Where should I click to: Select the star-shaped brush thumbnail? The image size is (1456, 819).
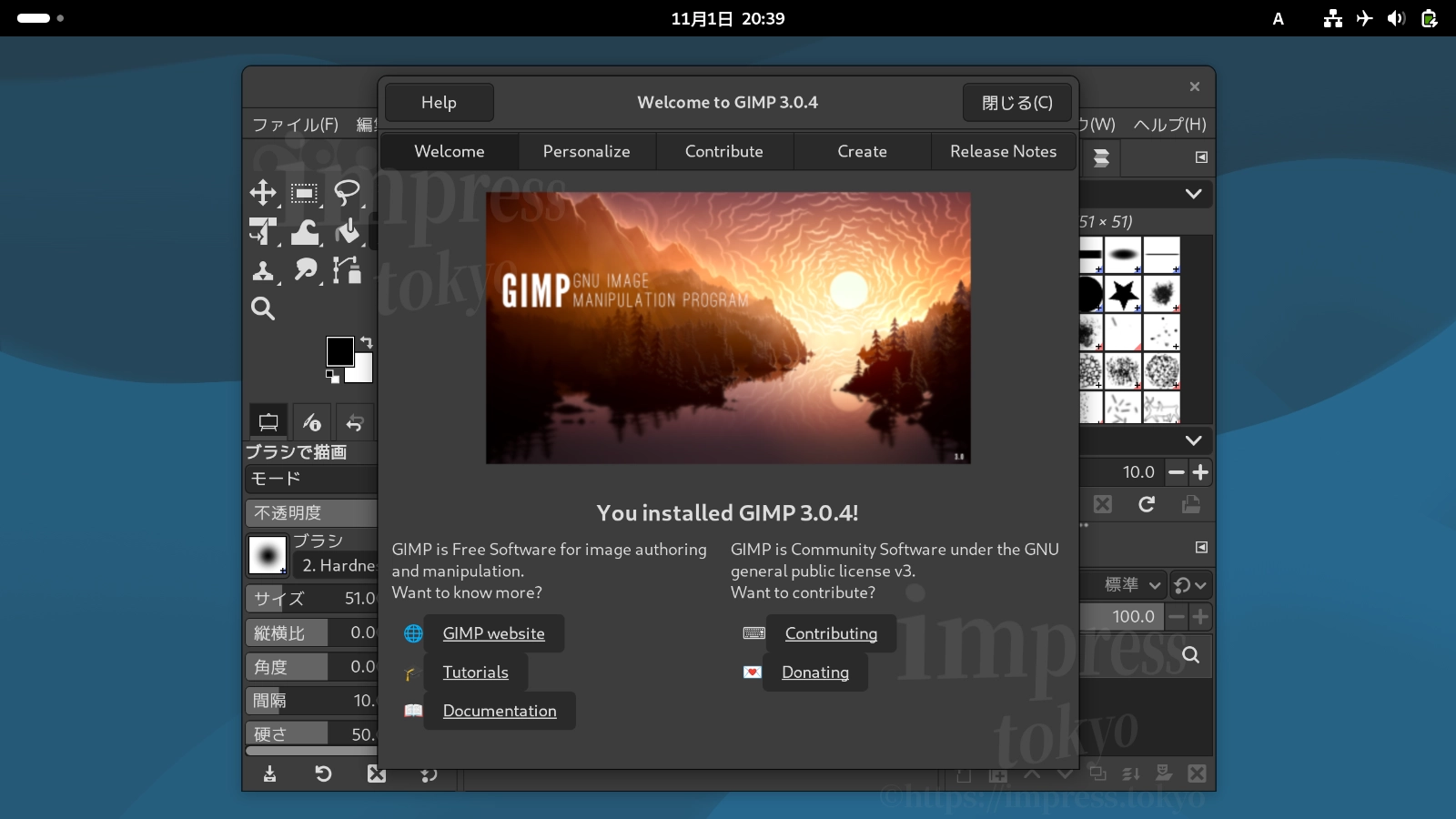coord(1124,294)
